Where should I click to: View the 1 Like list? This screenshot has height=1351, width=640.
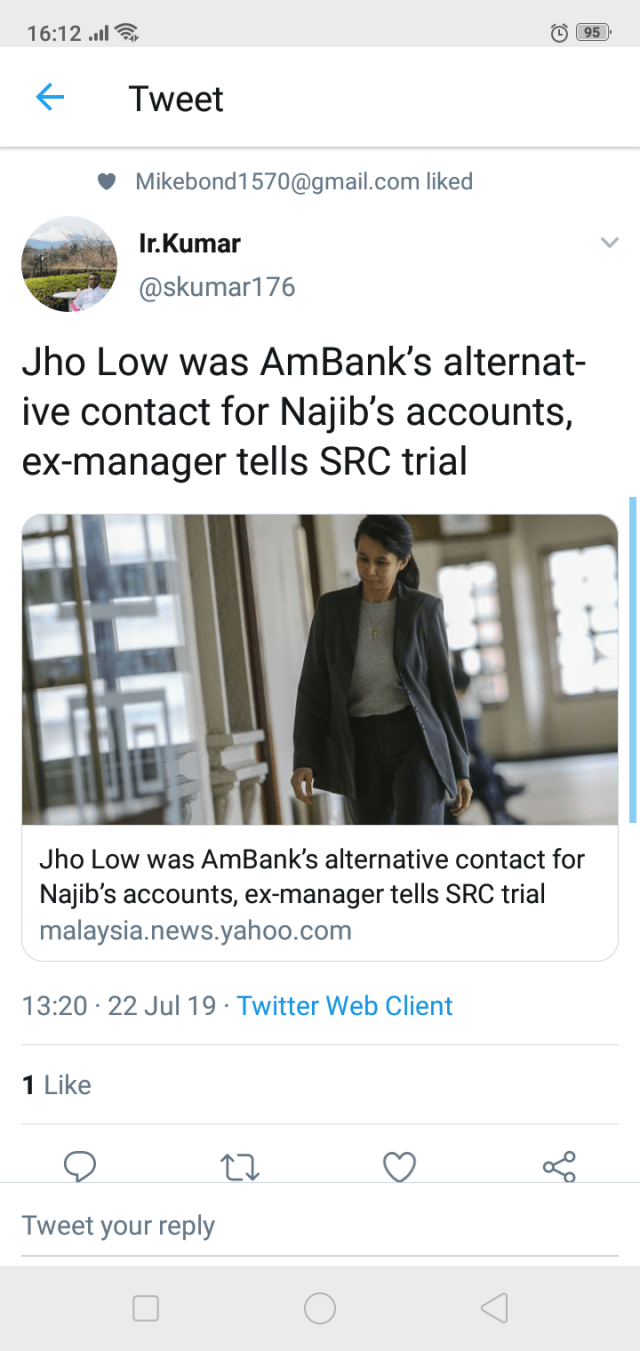(57, 1085)
